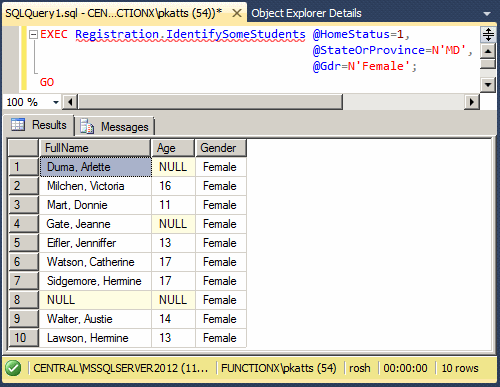Click the cell 'Walter, Austie'
Screen dimensions: 500x387
(95, 319)
